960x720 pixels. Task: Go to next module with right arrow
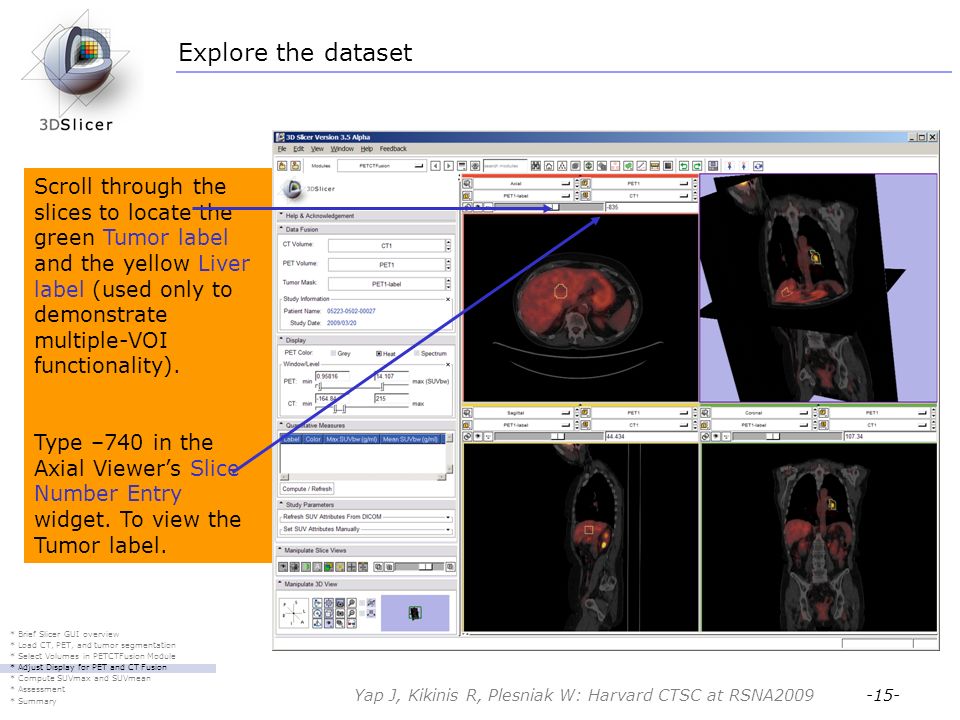pyautogui.click(x=449, y=166)
